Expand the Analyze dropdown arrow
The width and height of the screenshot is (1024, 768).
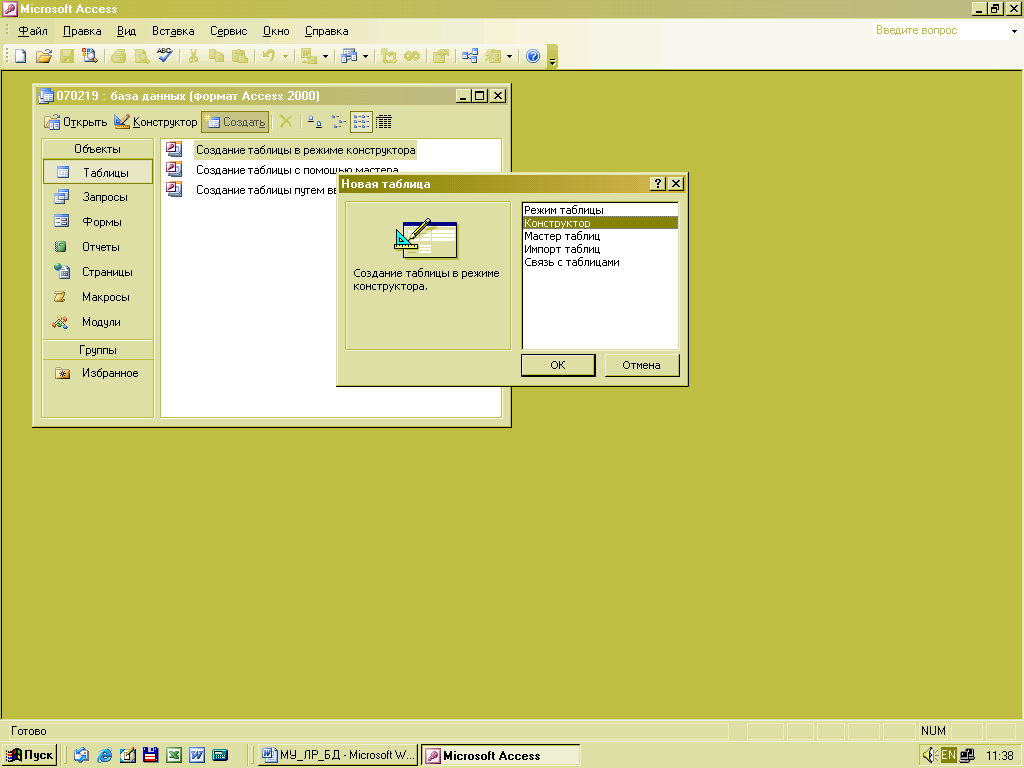tap(366, 56)
